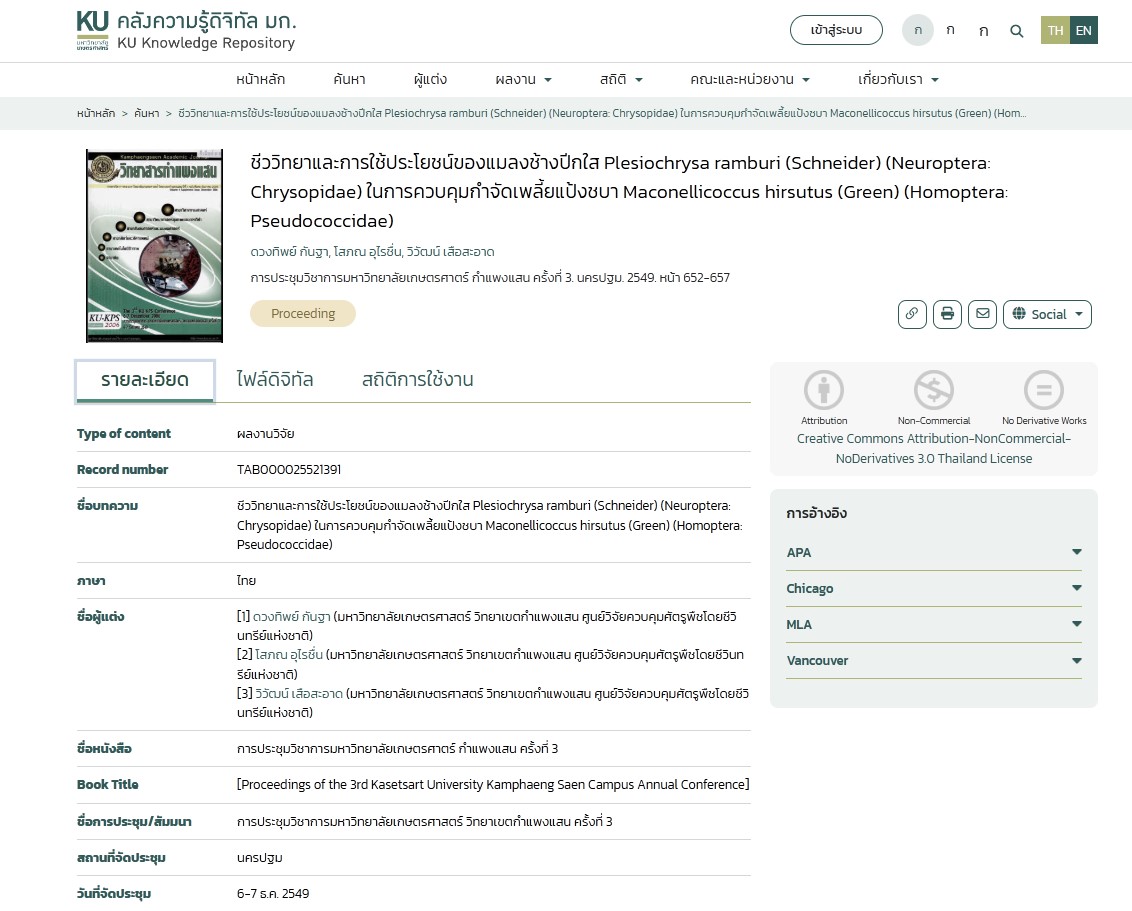Switch to the ไฟล์ดิจิทัล tab
This screenshot has width=1132, height=911.
click(x=275, y=380)
